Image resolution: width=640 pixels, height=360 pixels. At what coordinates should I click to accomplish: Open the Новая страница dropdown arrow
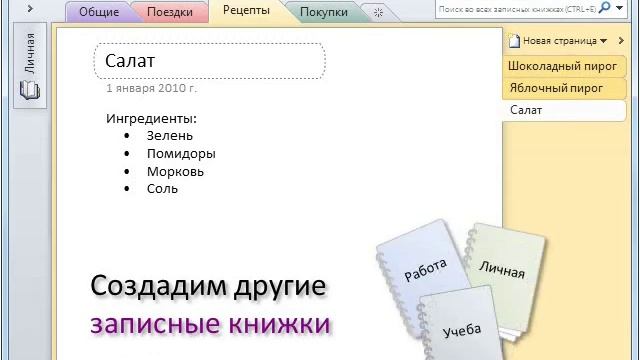pos(604,41)
